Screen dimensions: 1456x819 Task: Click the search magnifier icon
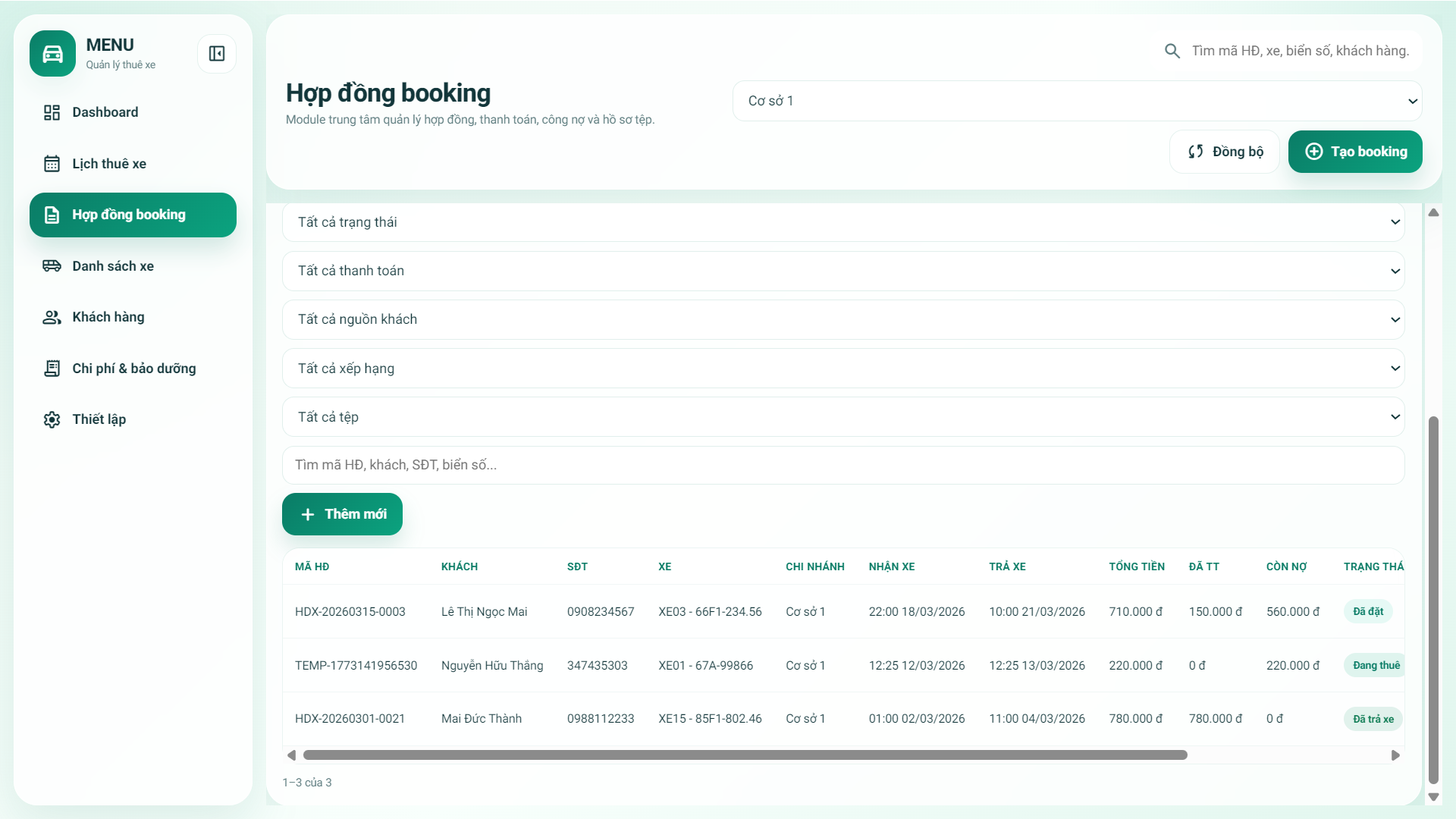(1172, 51)
